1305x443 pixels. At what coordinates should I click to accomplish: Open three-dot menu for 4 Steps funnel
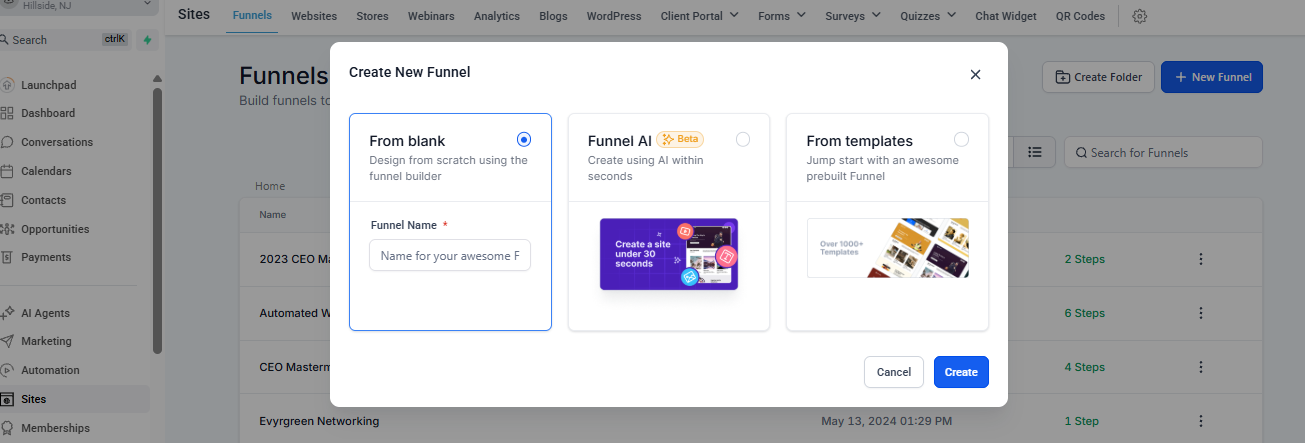[x=1201, y=367]
